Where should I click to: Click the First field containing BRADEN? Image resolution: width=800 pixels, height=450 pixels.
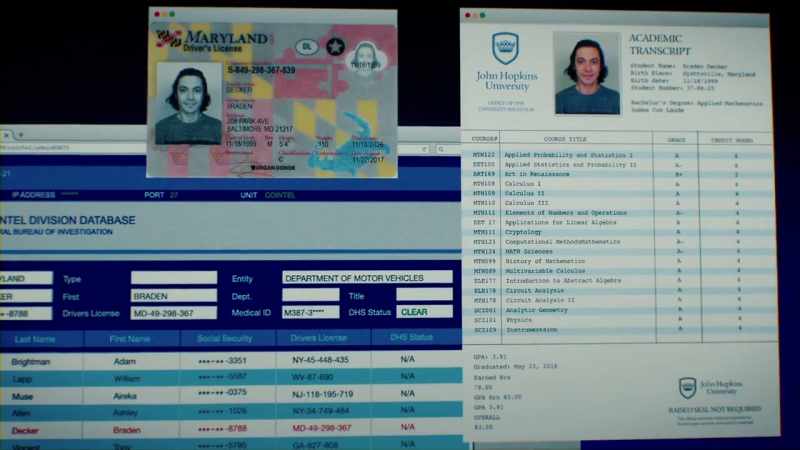click(174, 295)
